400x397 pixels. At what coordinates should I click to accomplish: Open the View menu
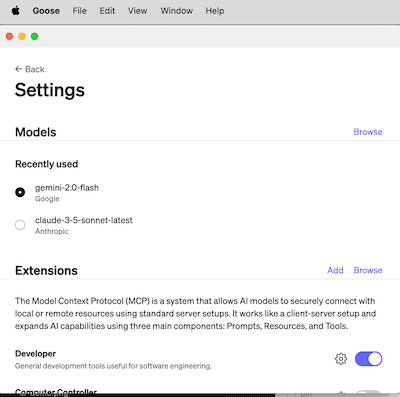(x=137, y=11)
